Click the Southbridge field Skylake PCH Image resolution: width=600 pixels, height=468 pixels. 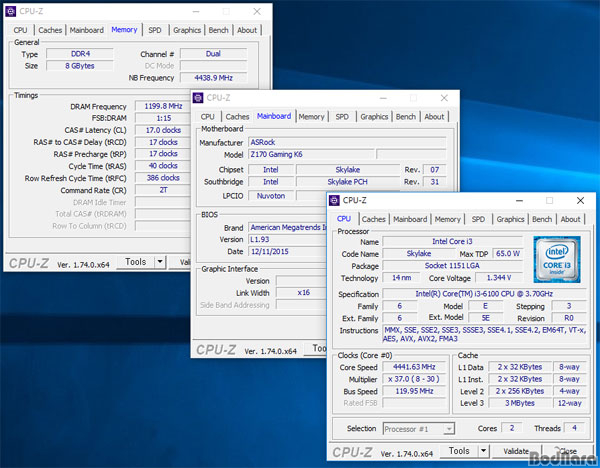pyautogui.click(x=347, y=182)
